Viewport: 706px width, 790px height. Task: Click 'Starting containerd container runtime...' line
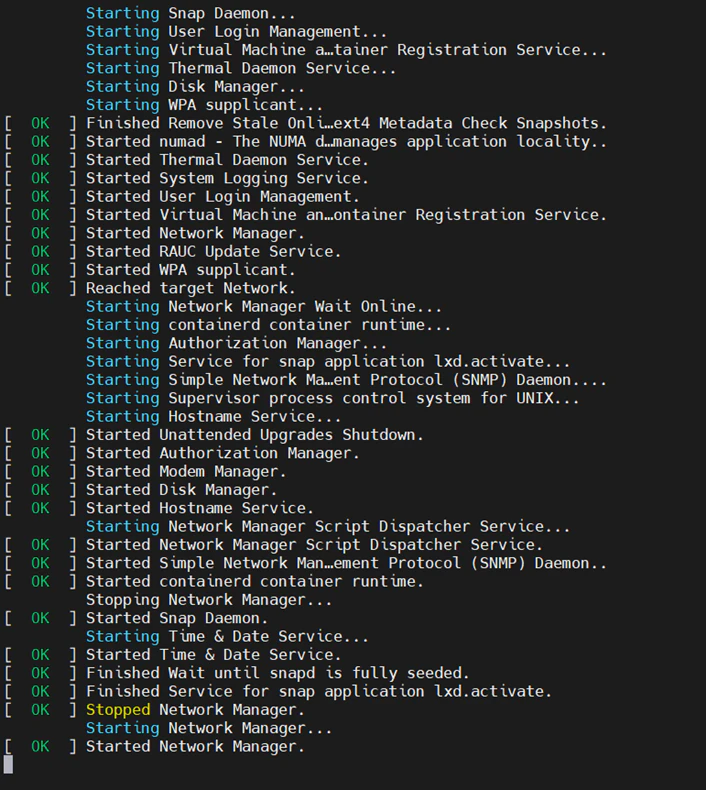point(269,325)
